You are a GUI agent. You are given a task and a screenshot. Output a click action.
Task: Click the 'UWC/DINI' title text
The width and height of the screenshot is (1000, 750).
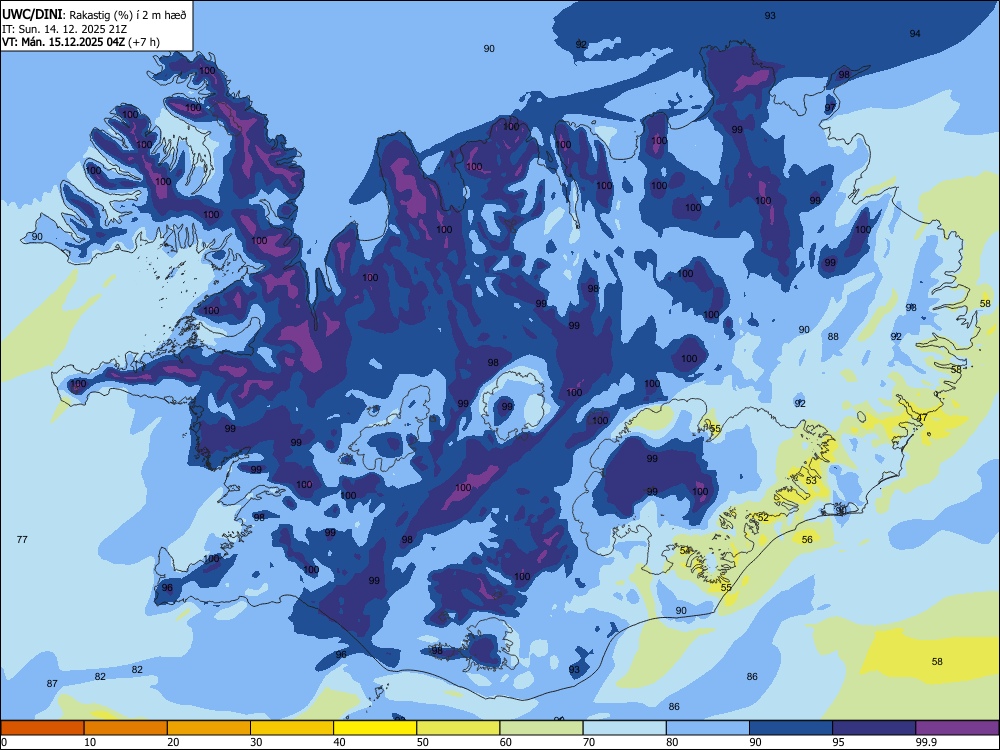[x=32, y=15]
